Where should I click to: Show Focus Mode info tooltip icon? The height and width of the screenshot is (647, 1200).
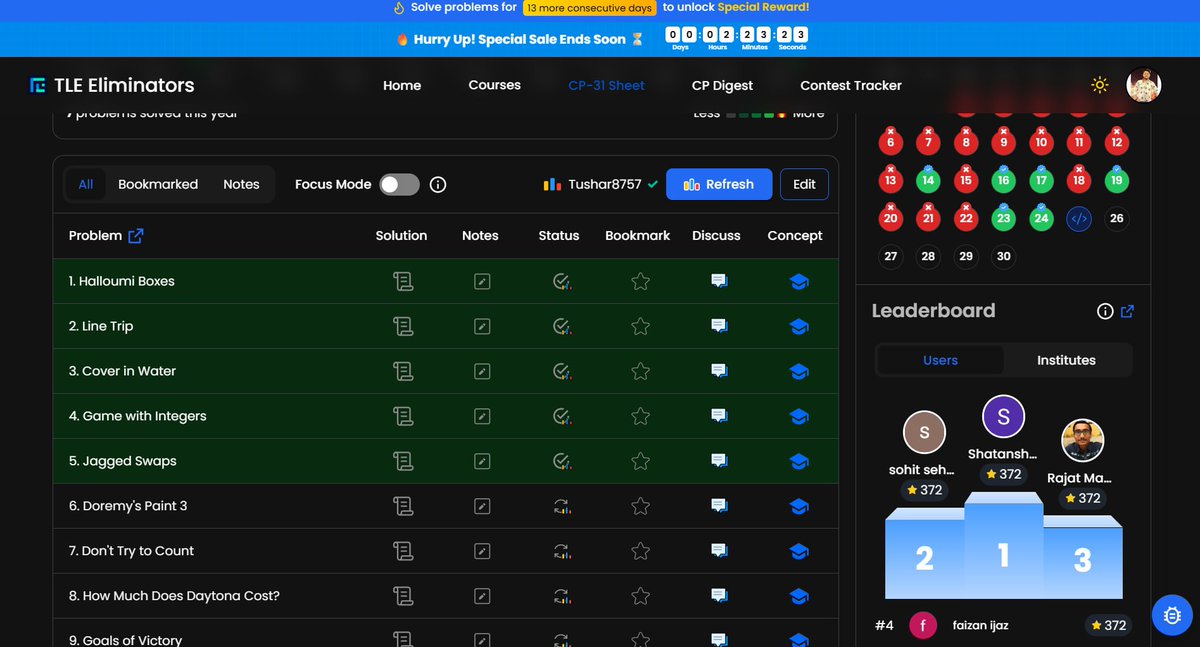438,184
